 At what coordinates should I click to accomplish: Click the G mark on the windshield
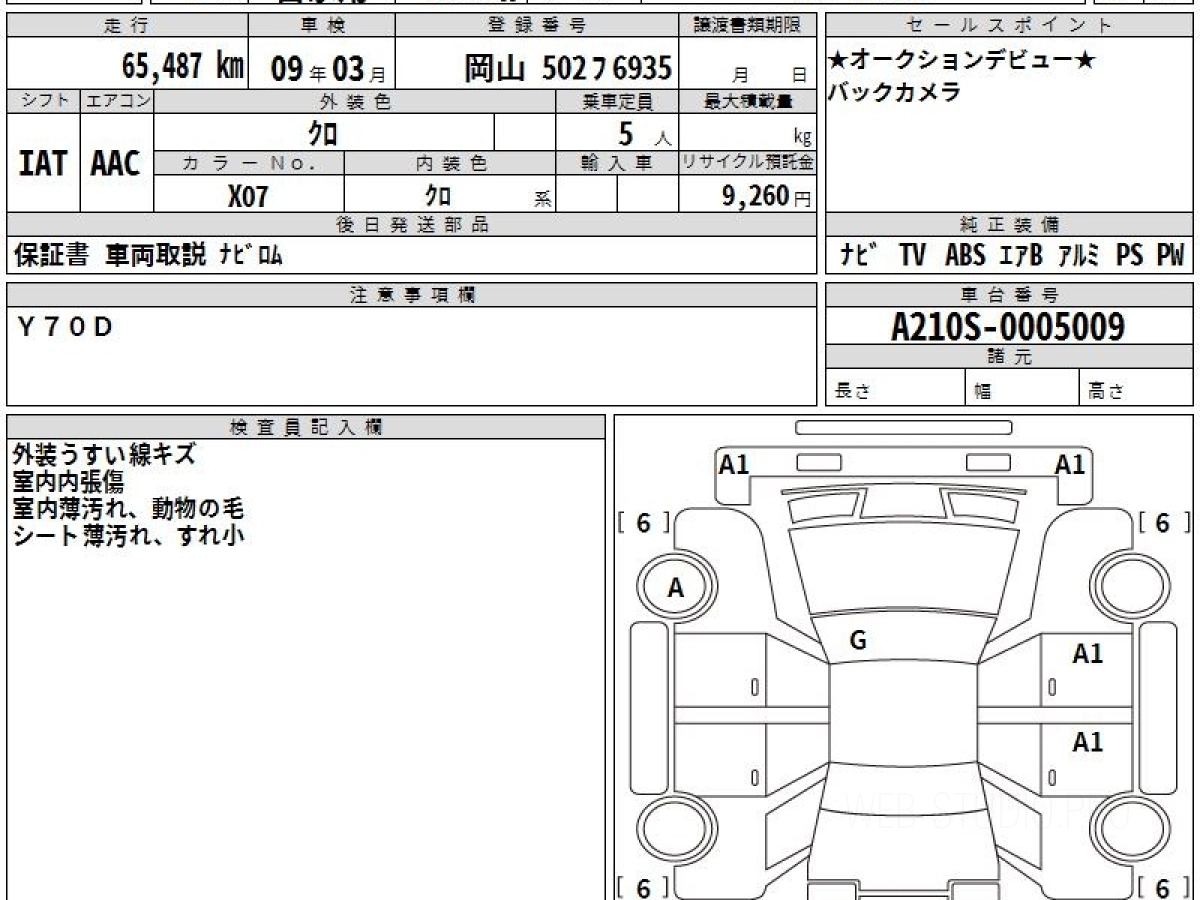857,642
